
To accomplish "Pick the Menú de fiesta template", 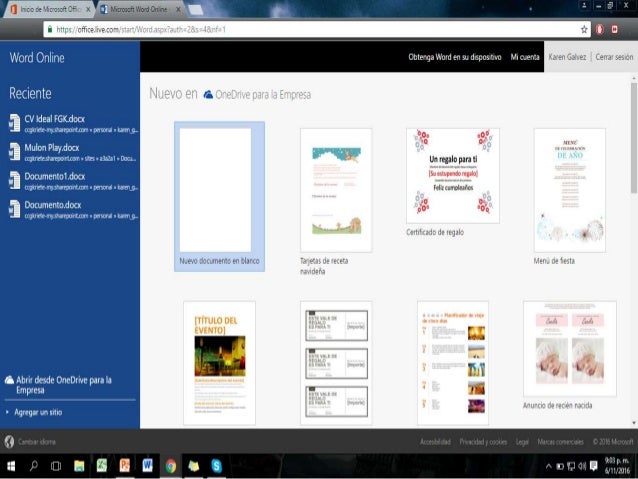I will (x=570, y=190).
